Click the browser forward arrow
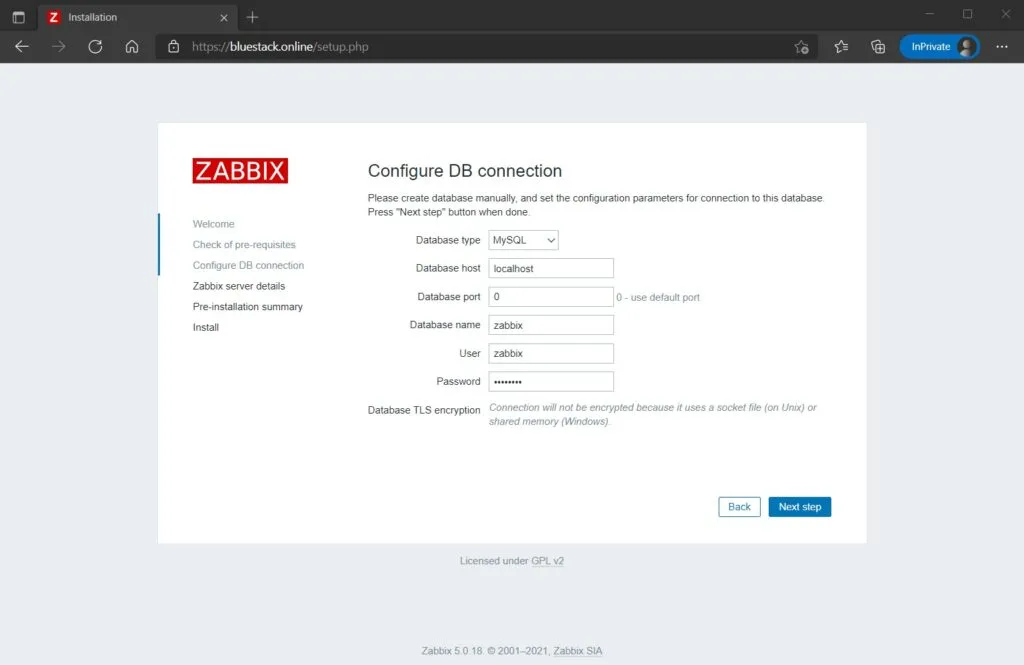The height and width of the screenshot is (665, 1024). coord(59,46)
